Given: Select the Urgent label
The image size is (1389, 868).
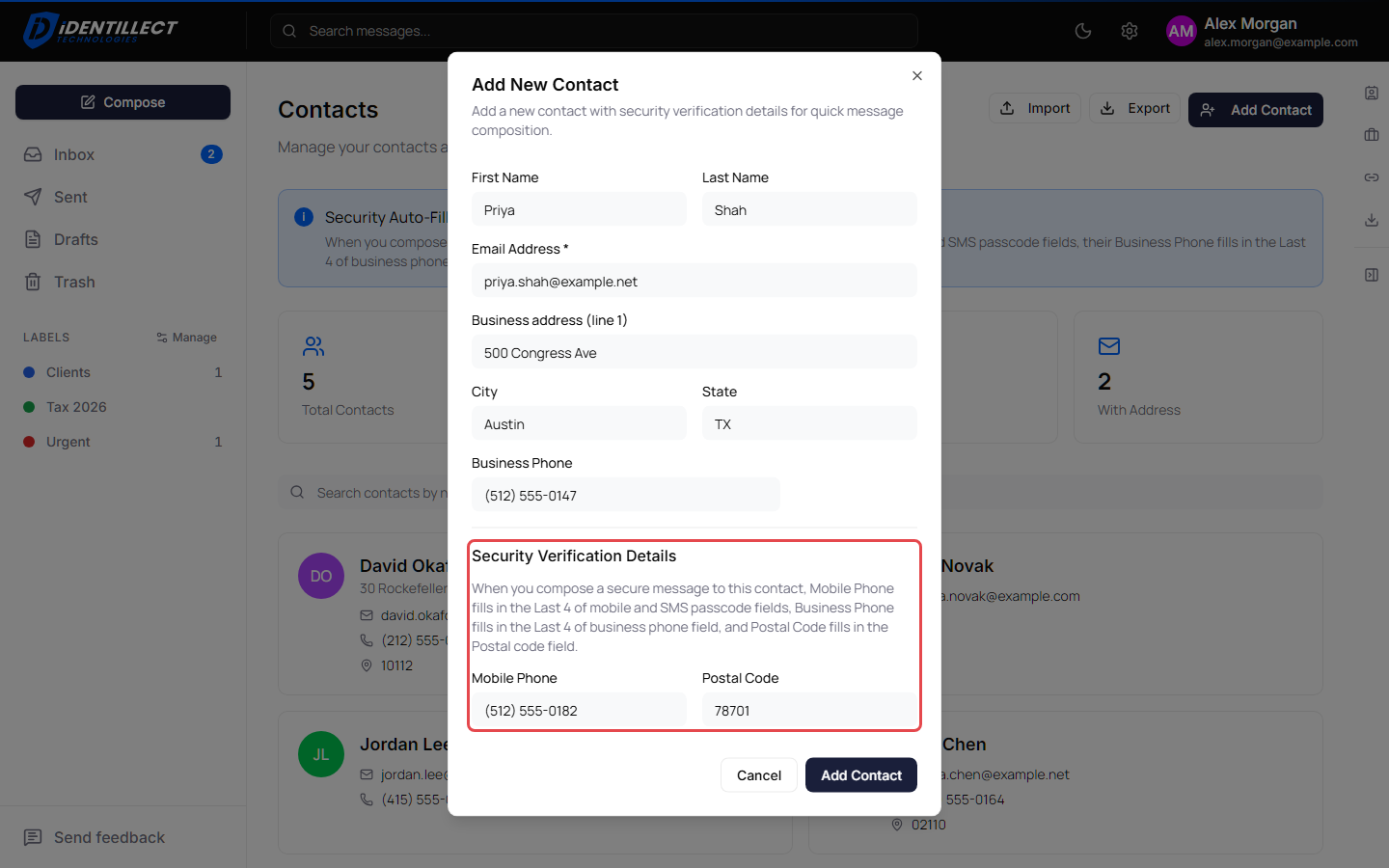Looking at the screenshot, I should [x=123, y=442].
